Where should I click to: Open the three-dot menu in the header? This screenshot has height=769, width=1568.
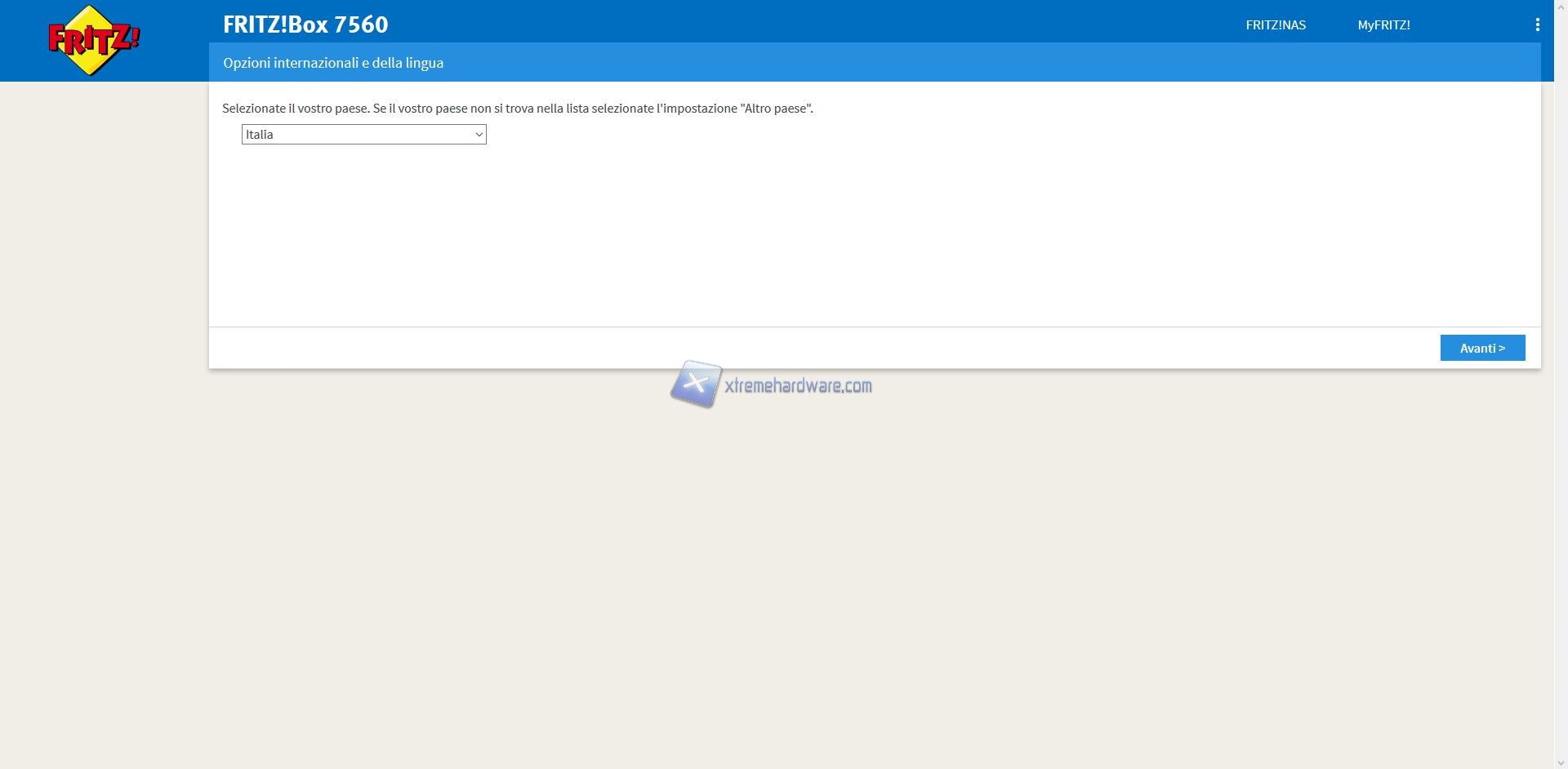click(x=1537, y=25)
